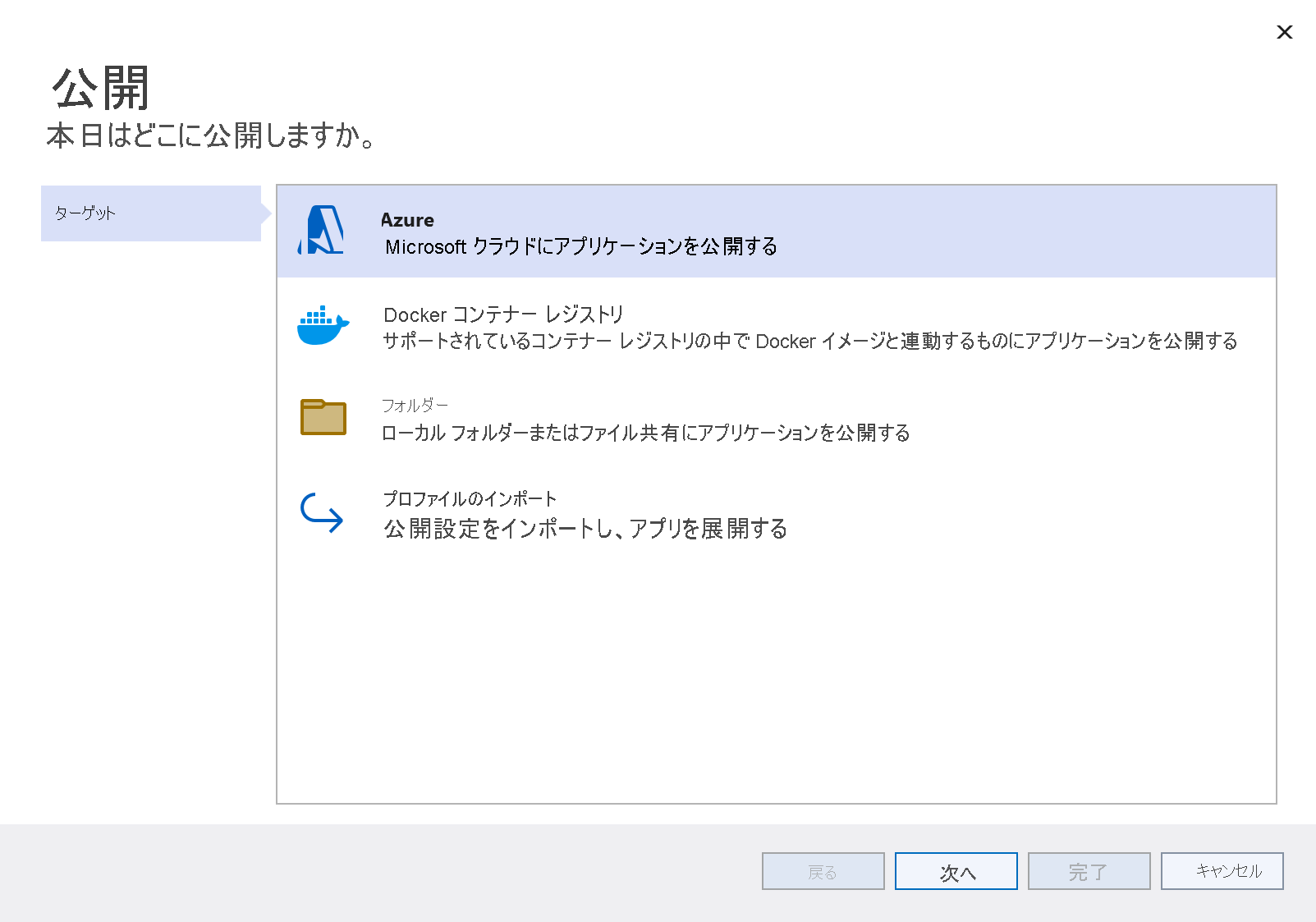Select the Azure title text
This screenshot has height=922, width=1316.
pos(407,220)
